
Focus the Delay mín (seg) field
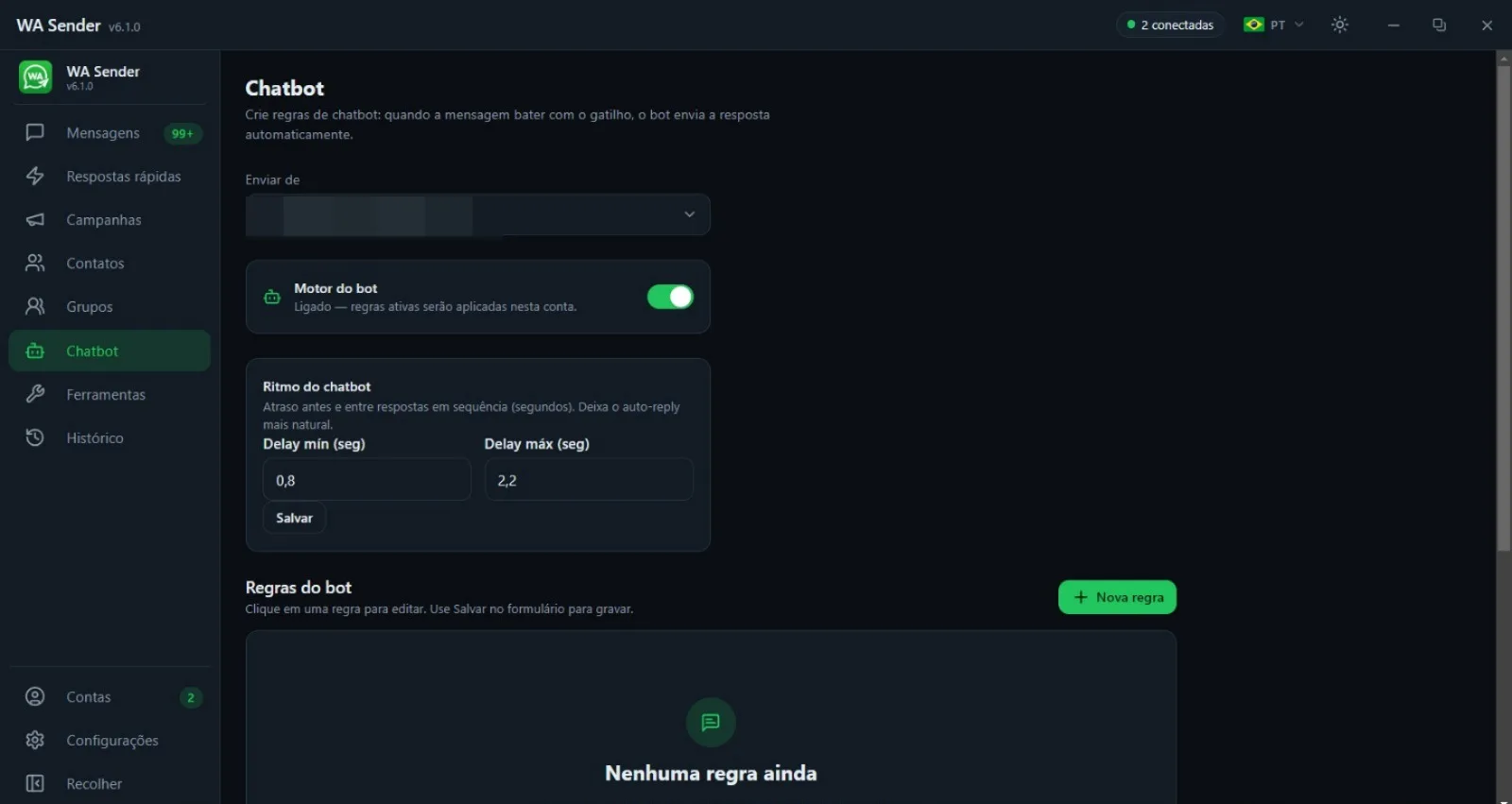pos(367,480)
